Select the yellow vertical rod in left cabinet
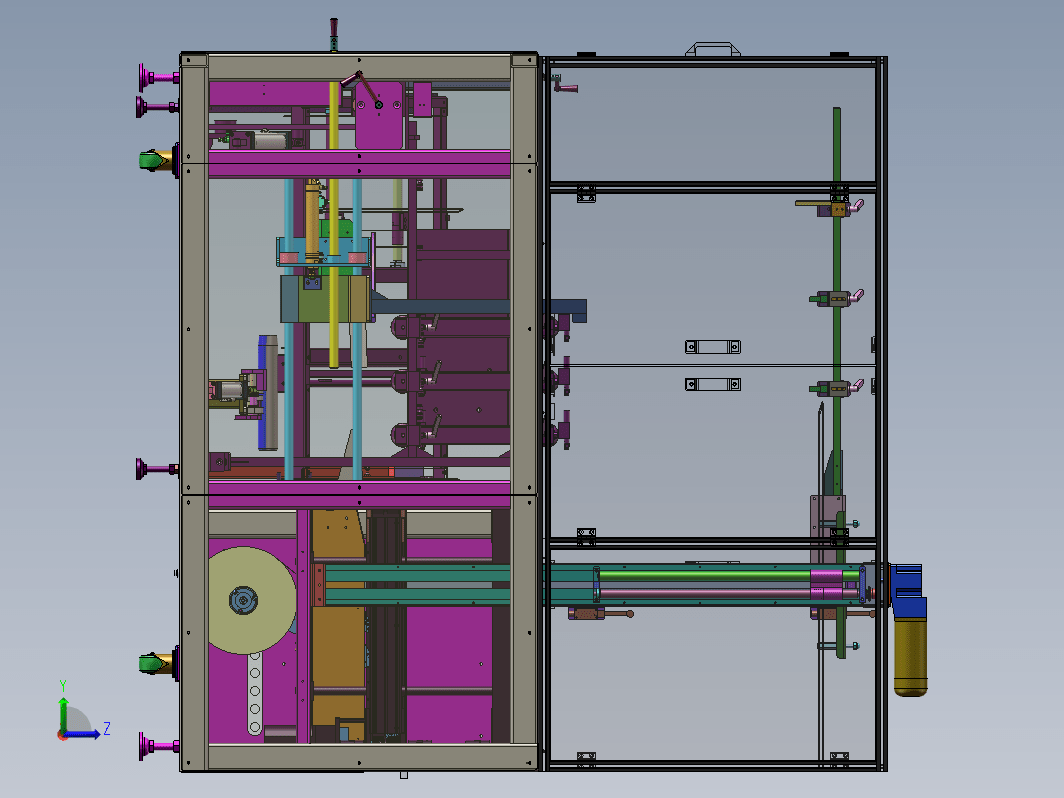 point(334,225)
